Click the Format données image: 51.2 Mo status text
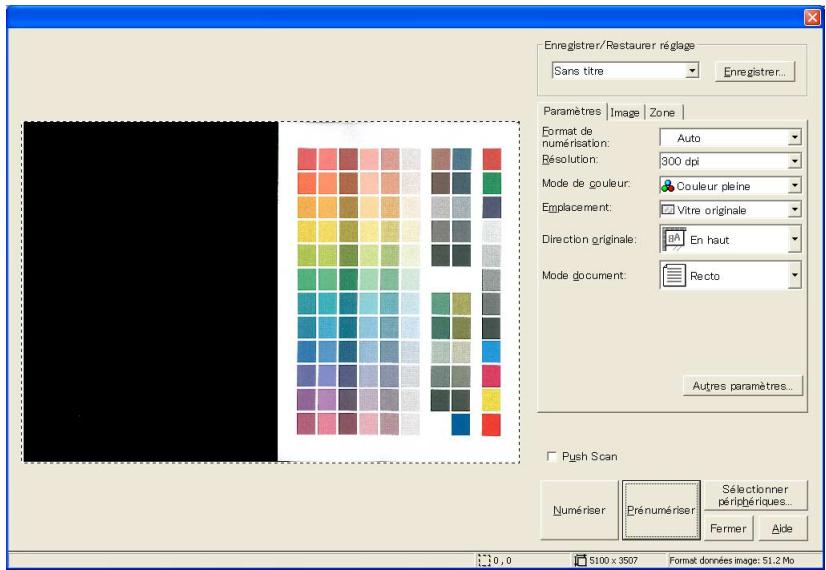 tap(731, 561)
